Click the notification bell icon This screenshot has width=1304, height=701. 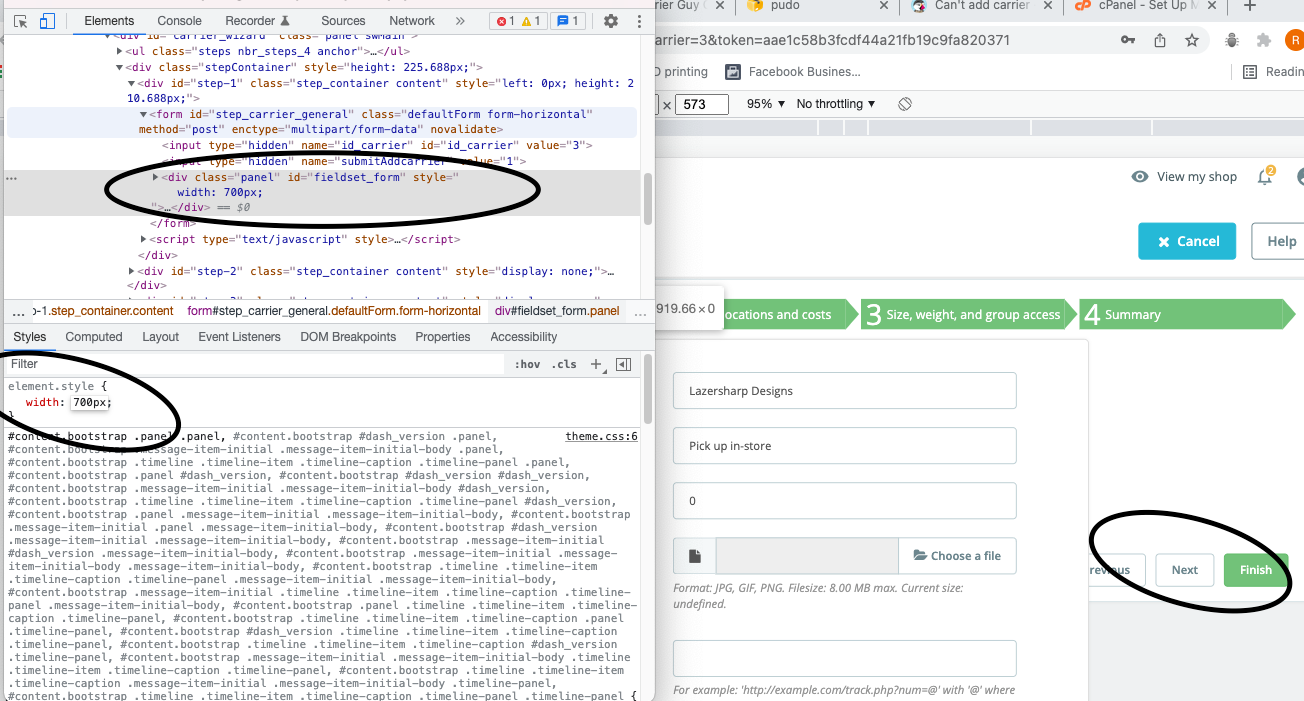pyautogui.click(x=1266, y=177)
